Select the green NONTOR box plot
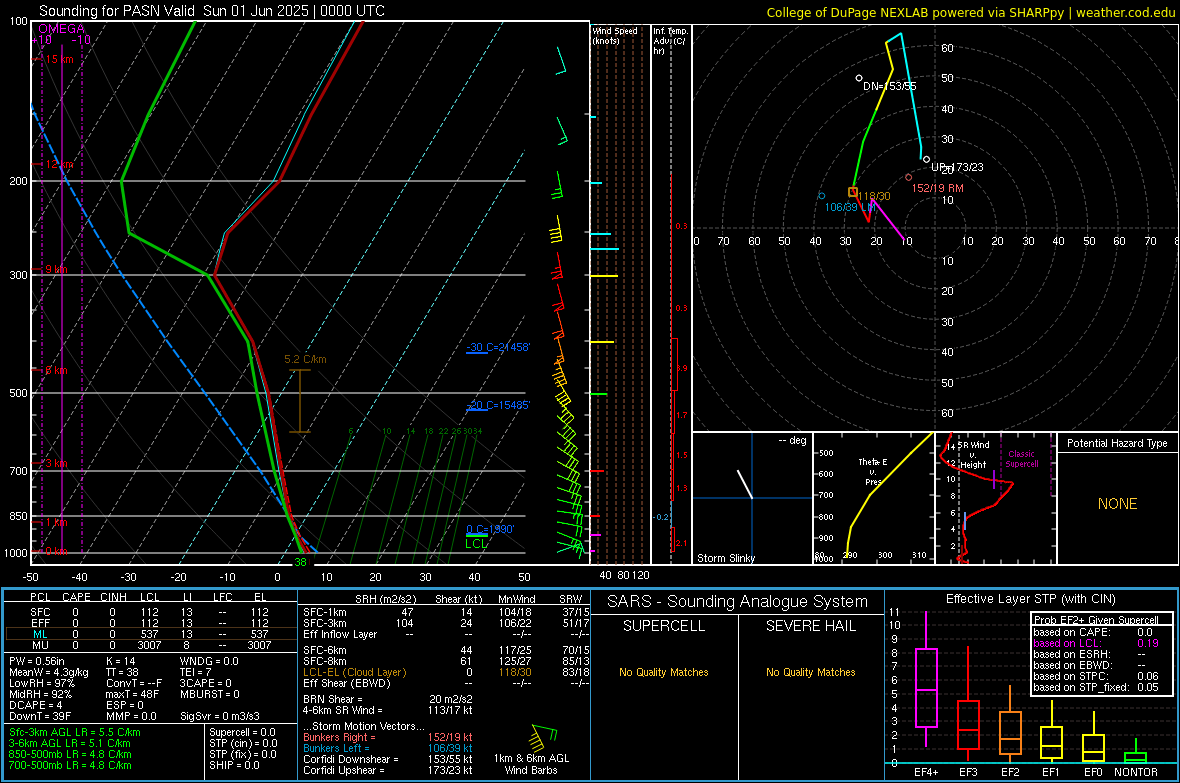1180x783 pixels. pos(1135,753)
